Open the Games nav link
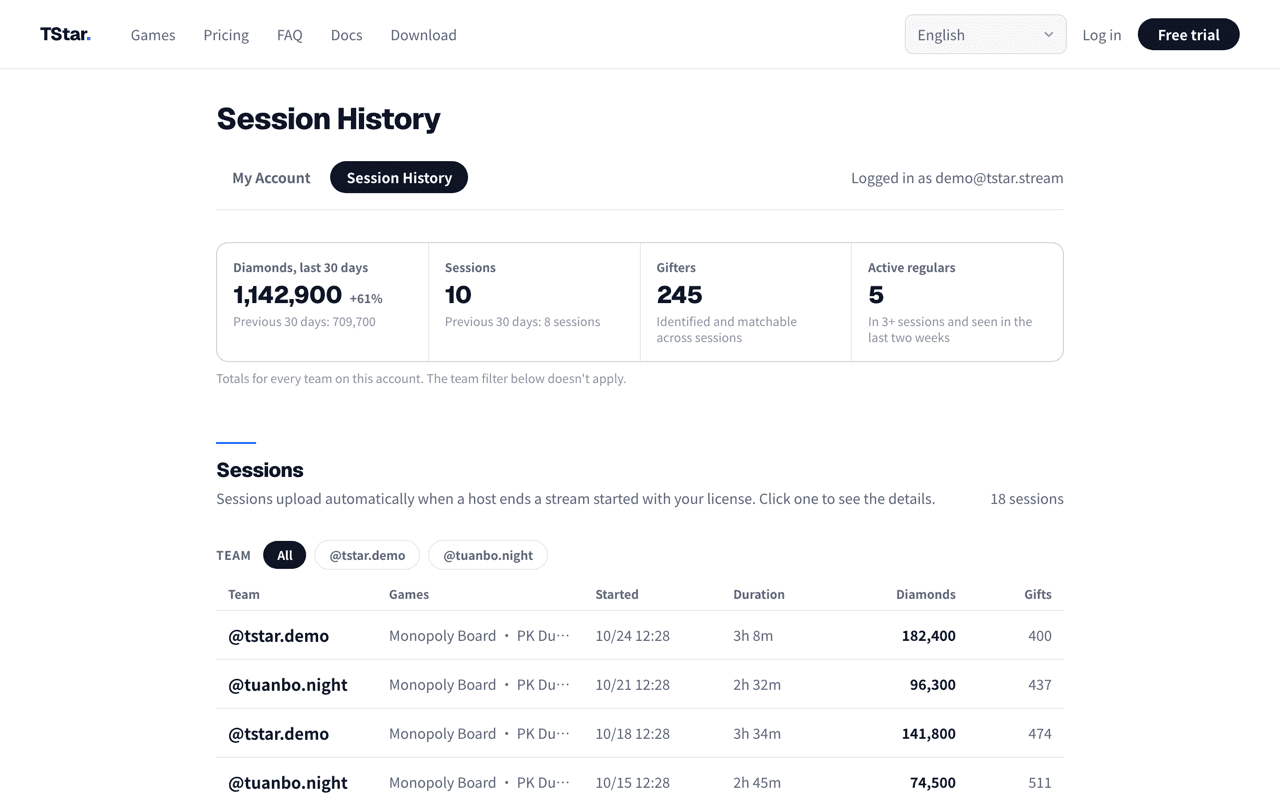The image size is (1280, 800). coord(153,35)
